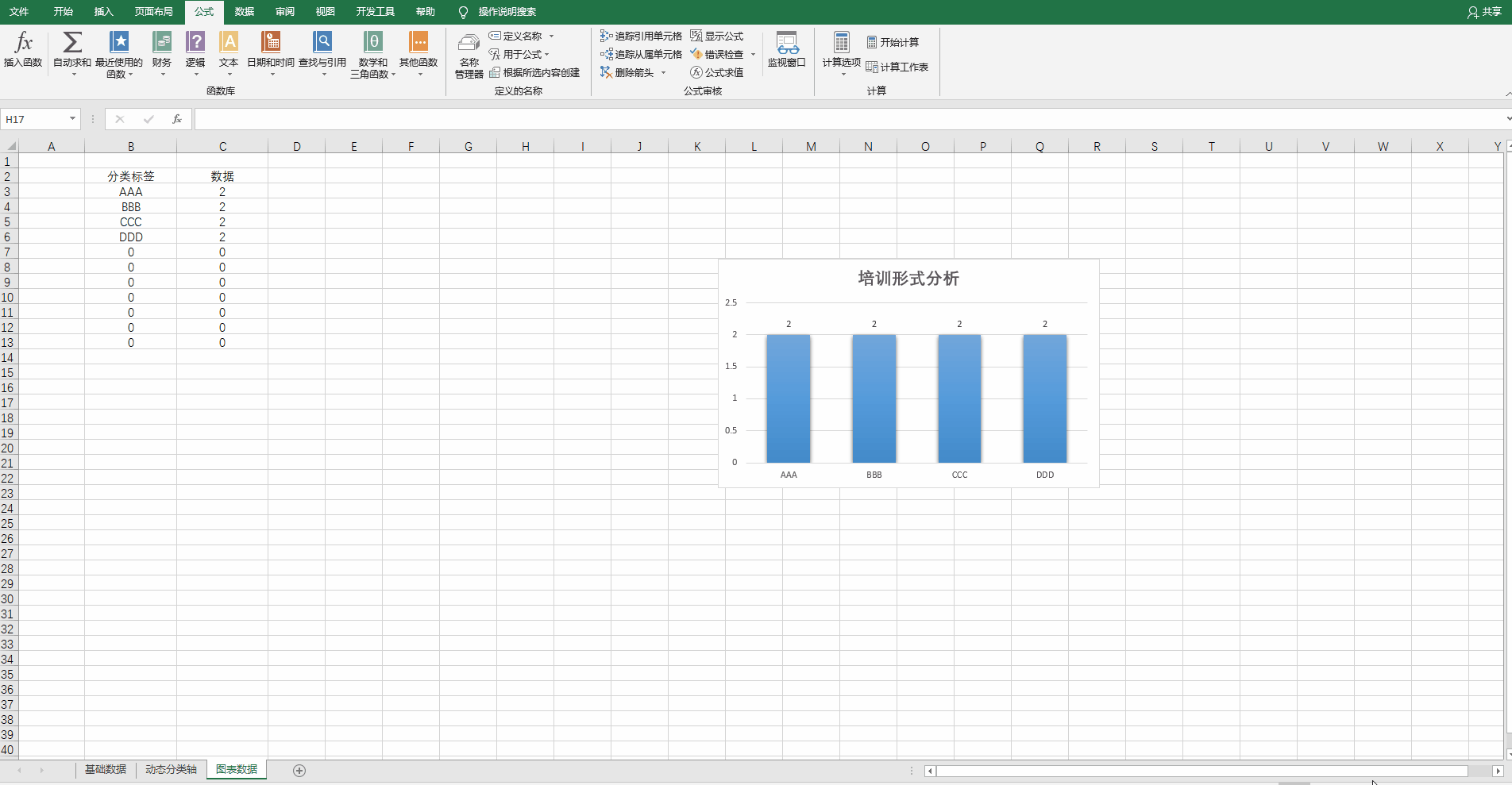Open Math and Trig (数学和三角函数) functions
Image resolution: width=1512 pixels, height=785 pixels.
tap(372, 54)
